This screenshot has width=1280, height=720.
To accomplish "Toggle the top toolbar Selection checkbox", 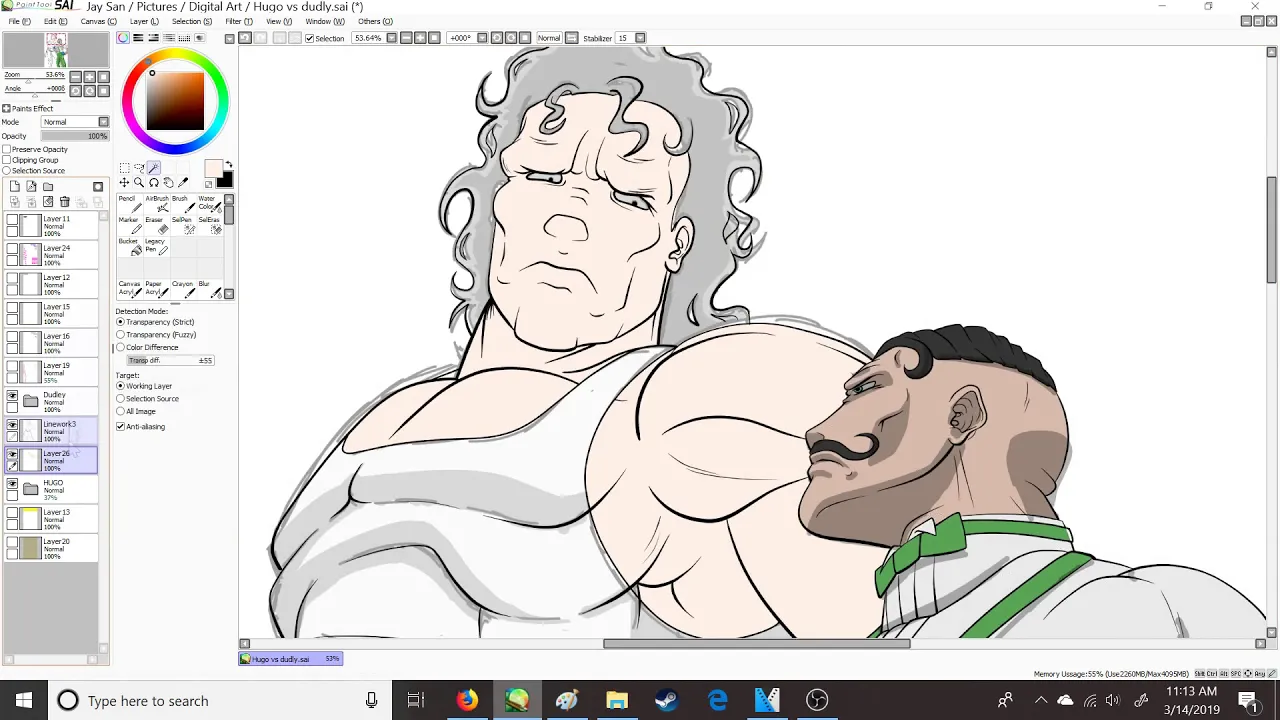I will tap(309, 38).
